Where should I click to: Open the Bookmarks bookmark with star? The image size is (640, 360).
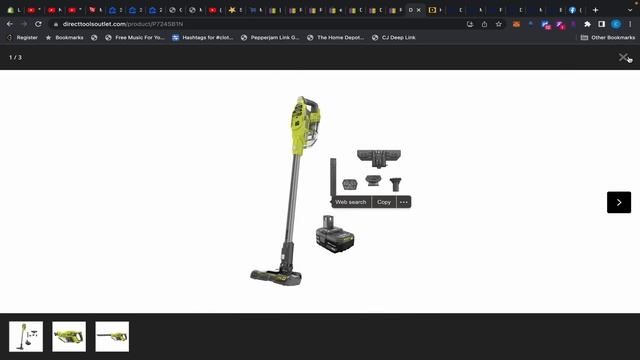(x=64, y=38)
